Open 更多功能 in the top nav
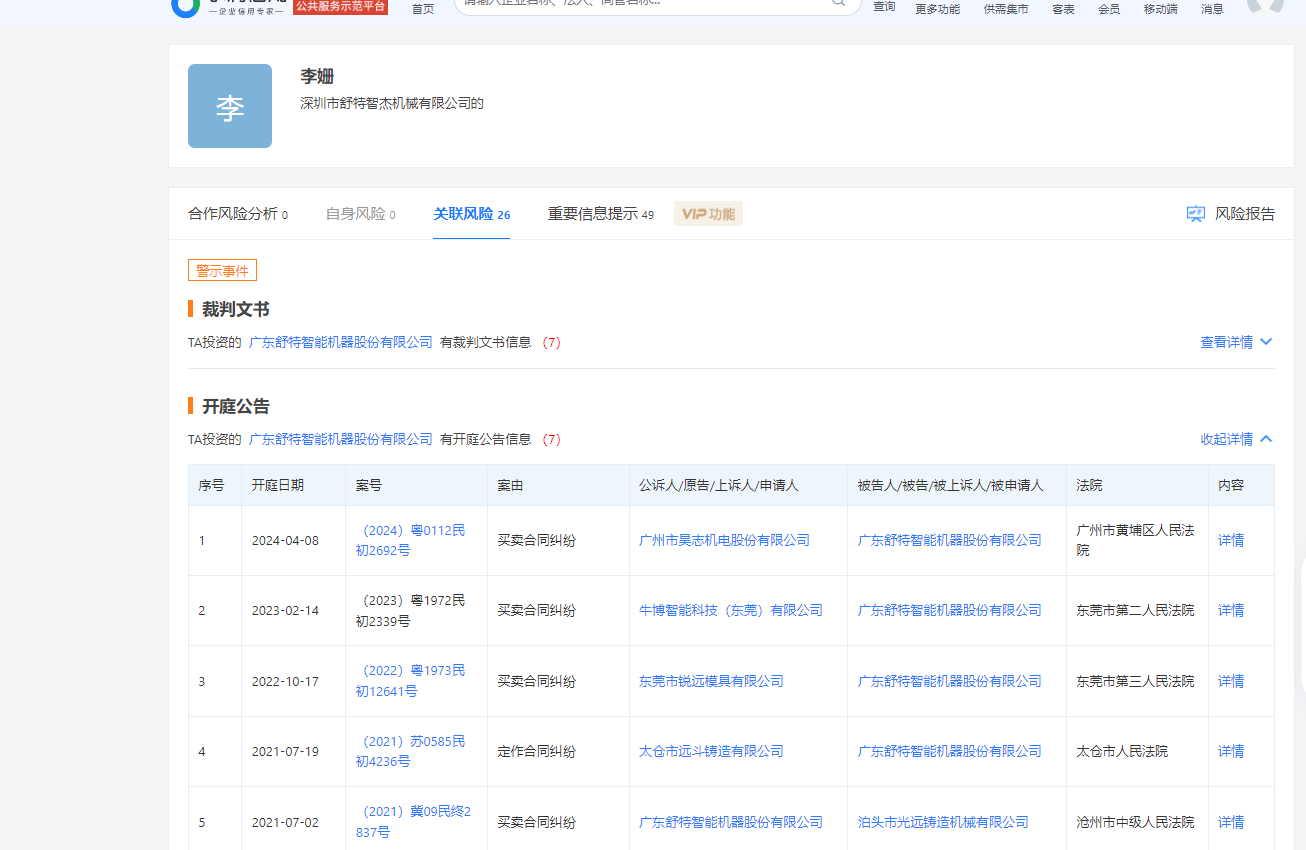The image size is (1306, 850). 937,9
